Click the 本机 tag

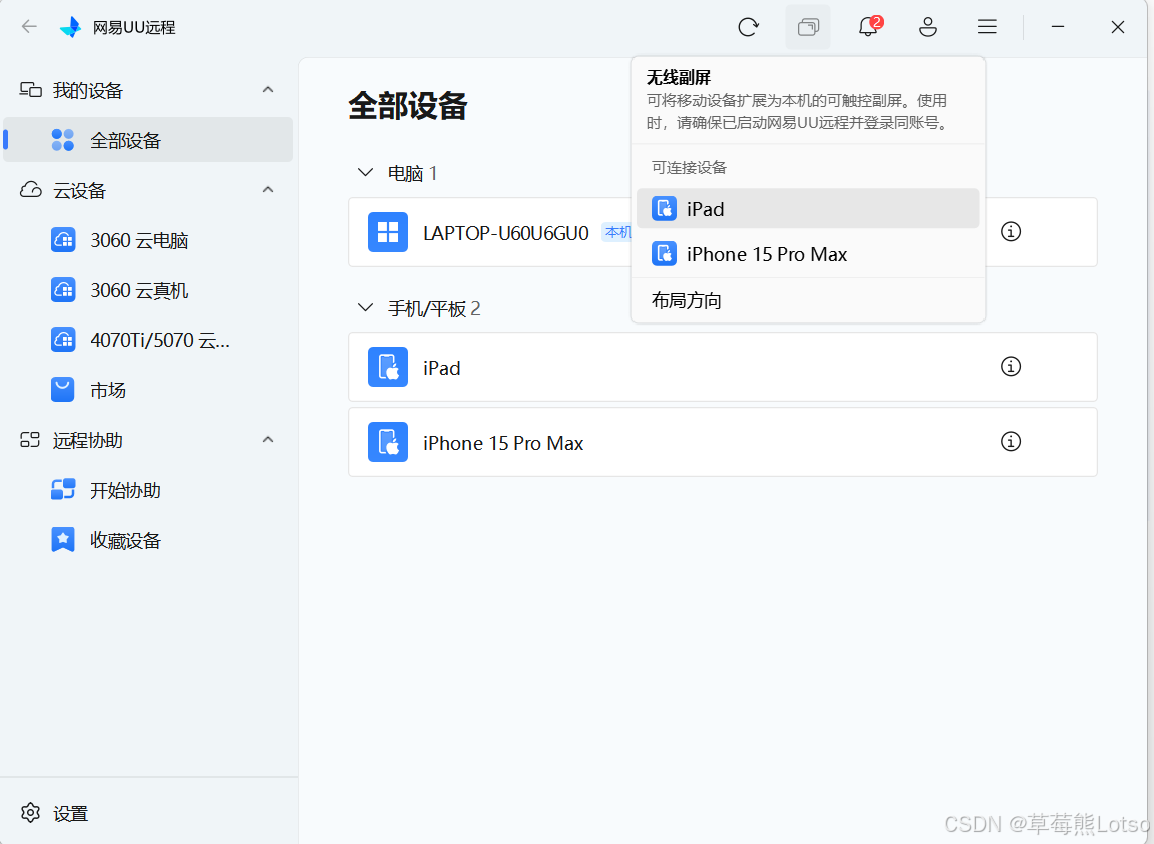(x=617, y=233)
